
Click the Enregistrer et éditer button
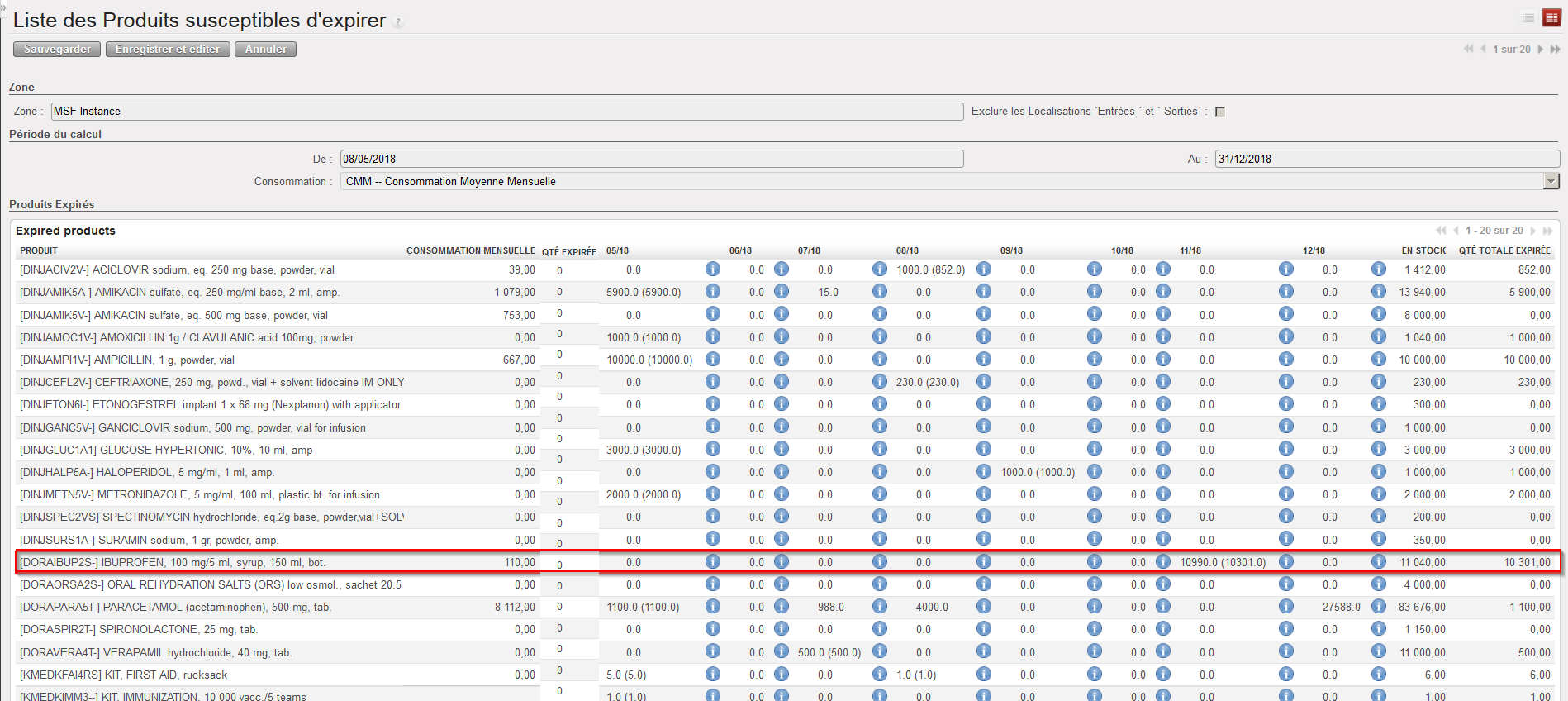pyautogui.click(x=168, y=50)
